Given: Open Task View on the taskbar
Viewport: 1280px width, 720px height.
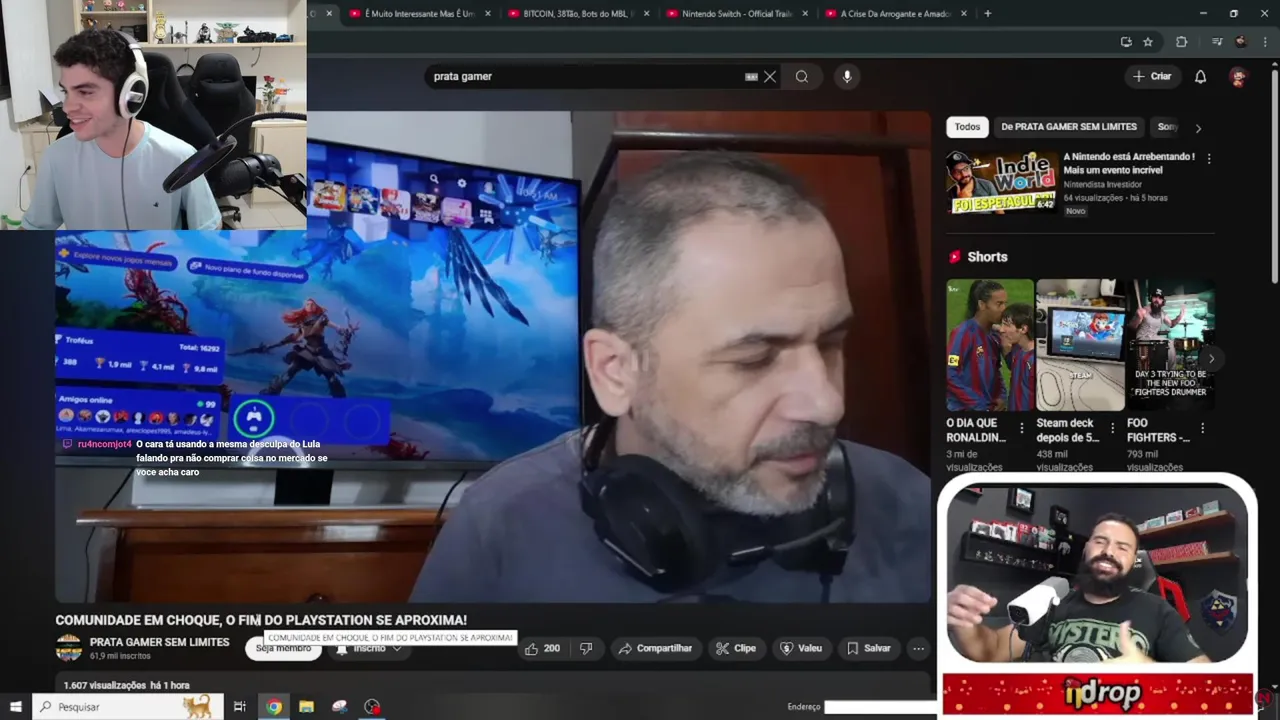Looking at the screenshot, I should pos(240,707).
